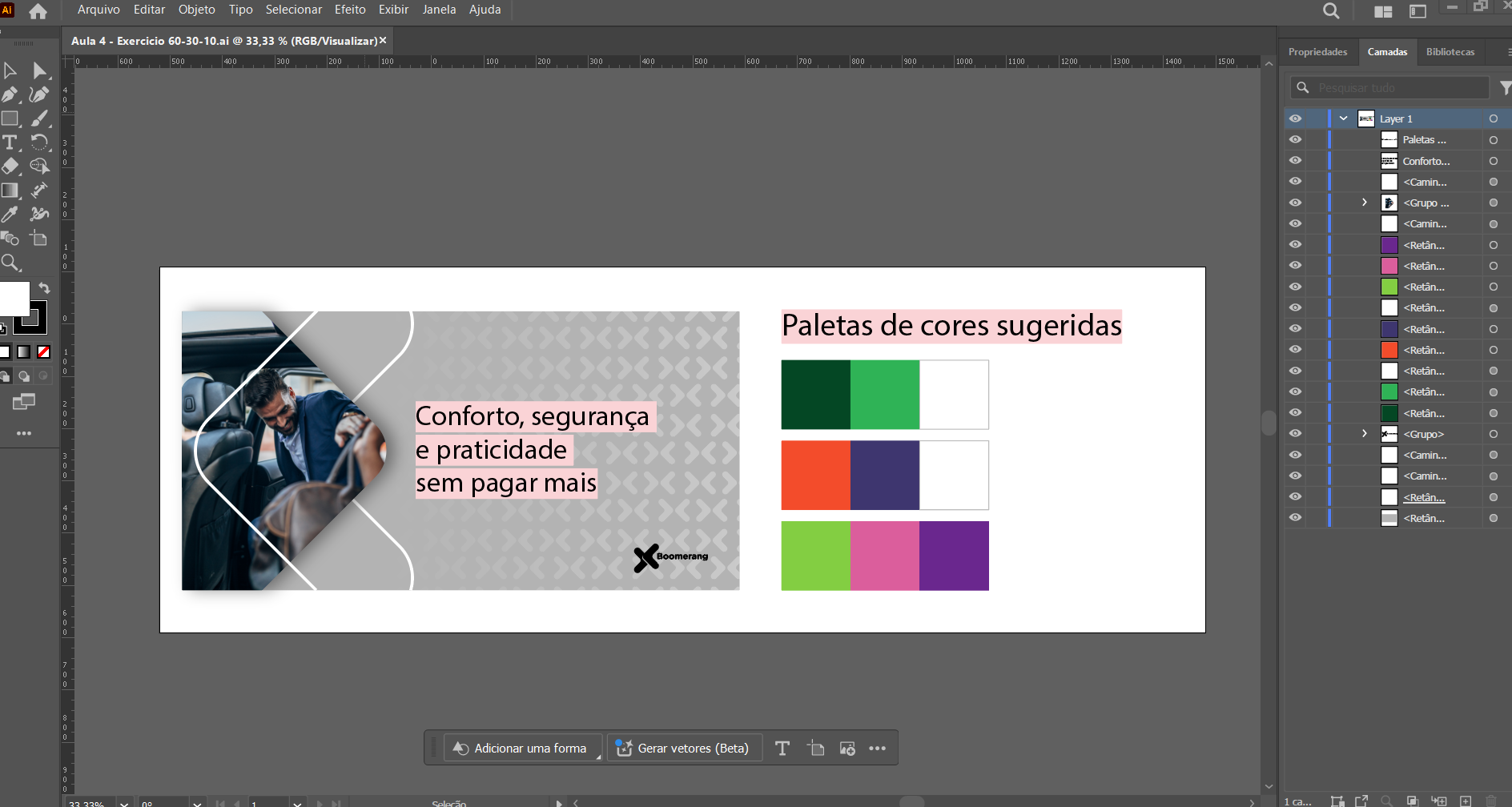Reset default fill and stroke
Viewport: 1512px width, 807px height.
click(x=3, y=328)
